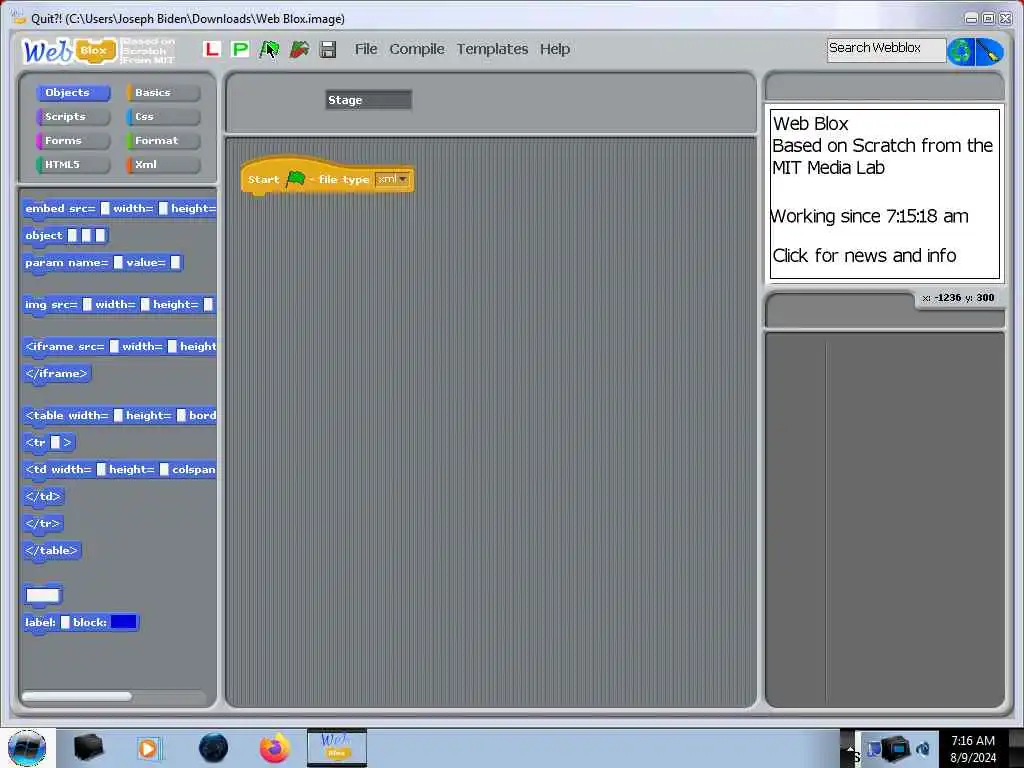The height and width of the screenshot is (768, 1024).
Task: Click the Click for news and info text
Action: 864,255
